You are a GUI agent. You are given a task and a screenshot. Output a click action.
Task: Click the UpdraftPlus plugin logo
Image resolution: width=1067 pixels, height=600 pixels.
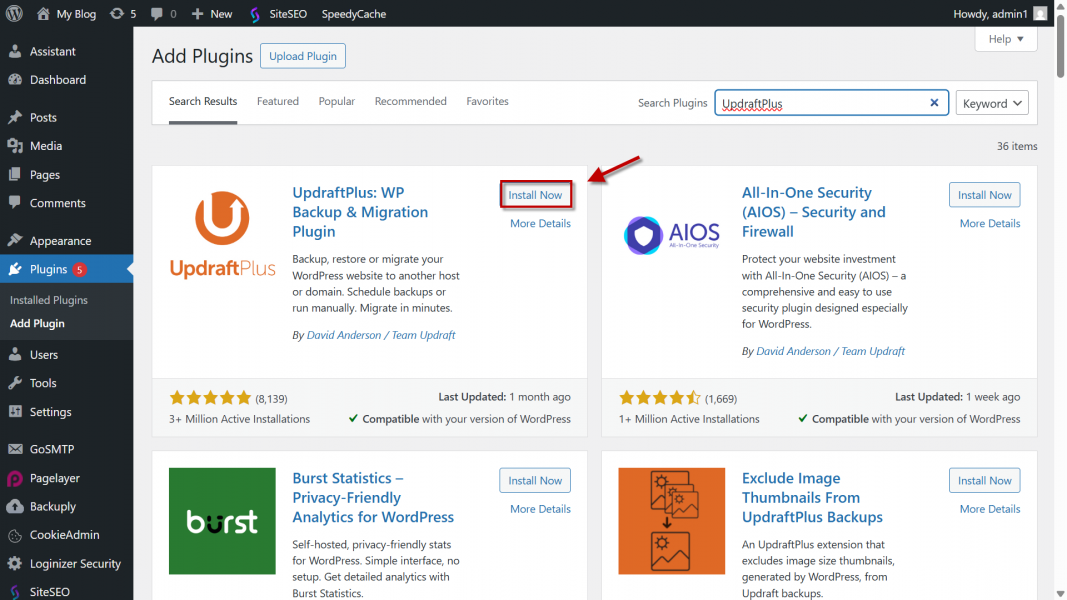[x=222, y=235]
